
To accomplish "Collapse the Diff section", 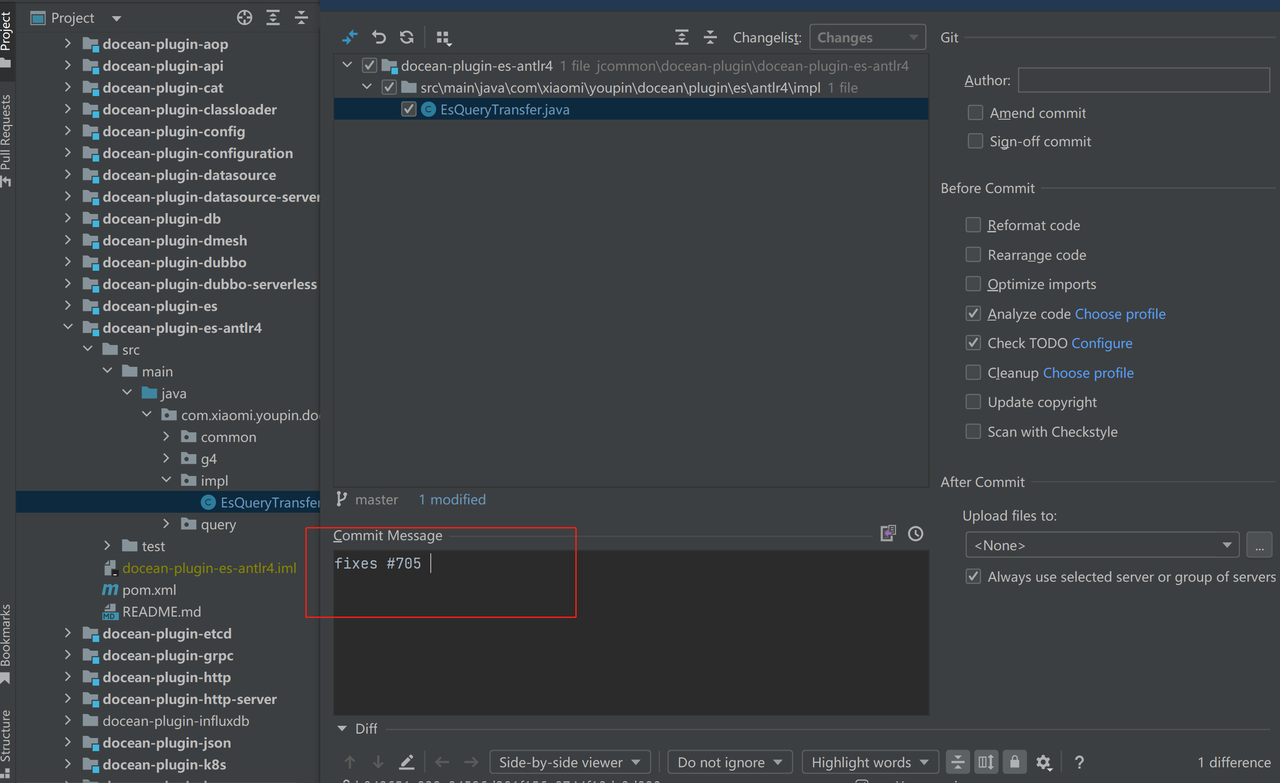I will pos(342,729).
